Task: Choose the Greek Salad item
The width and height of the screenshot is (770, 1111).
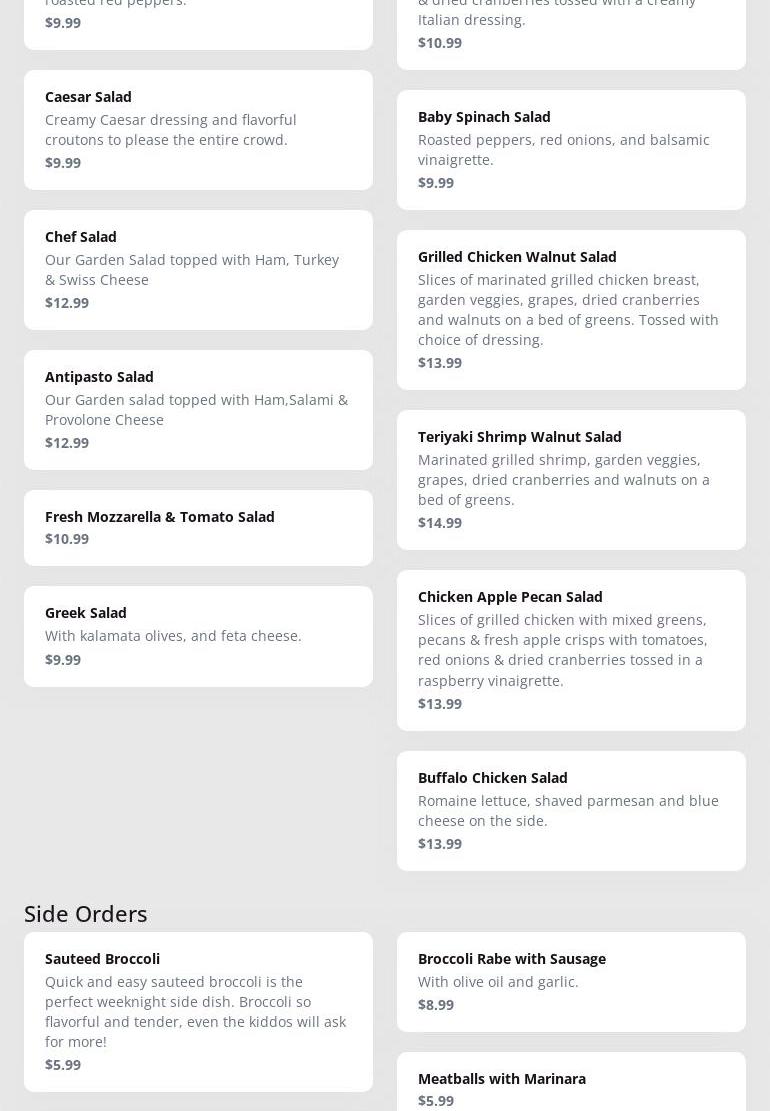Action: 198,635
